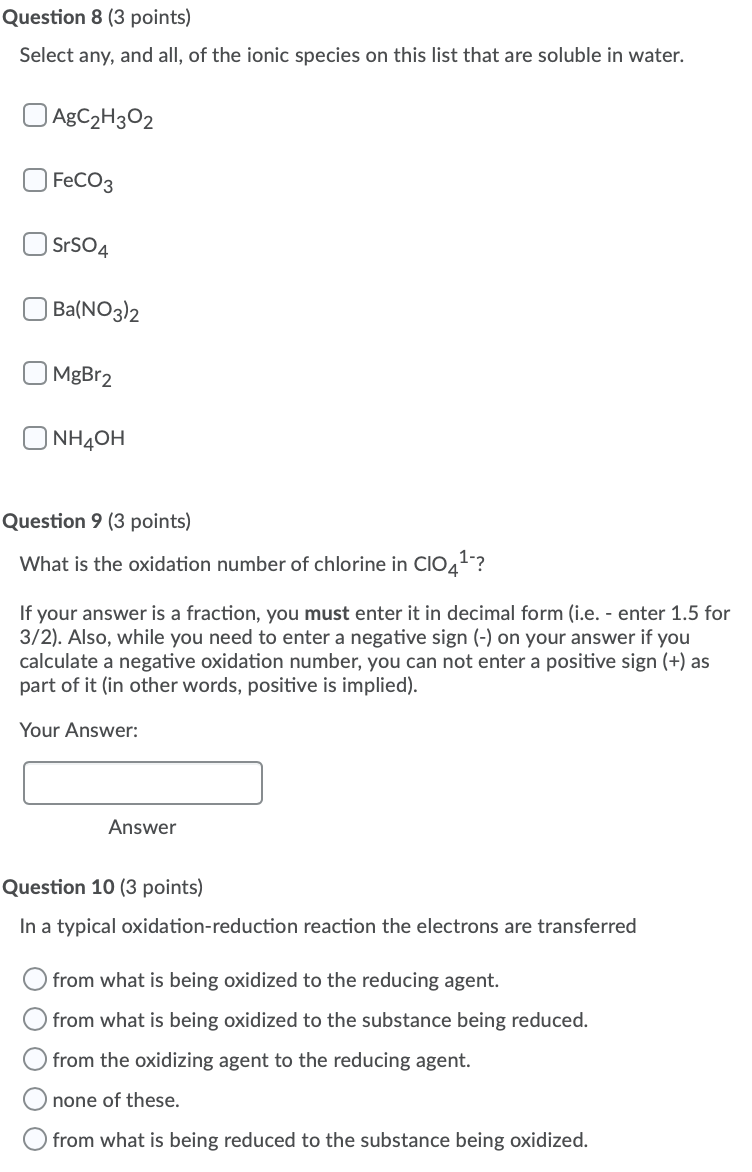Choose 'from what is being oxidized to the substance being reduced'

[34, 1019]
